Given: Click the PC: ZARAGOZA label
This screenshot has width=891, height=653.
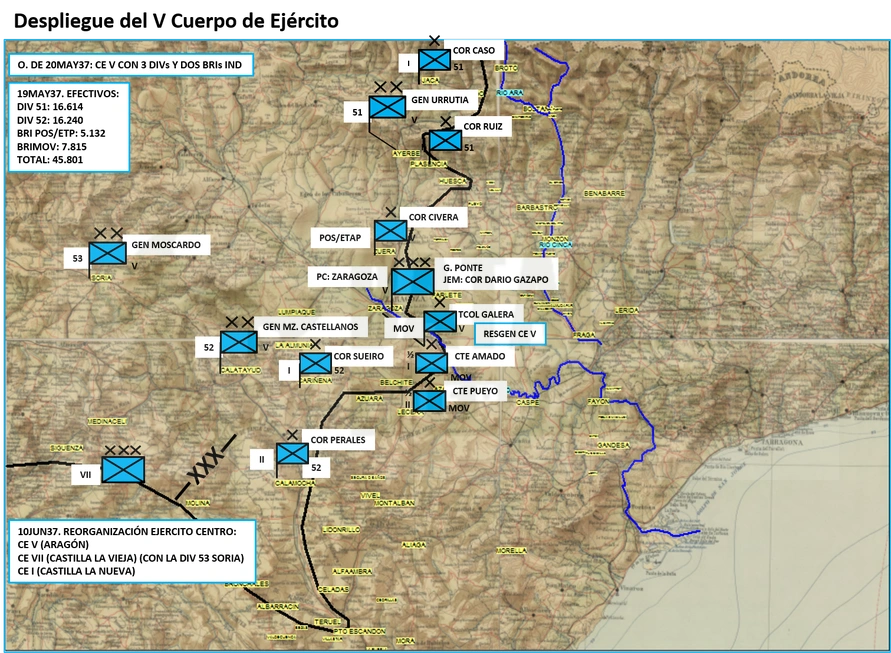Looking at the screenshot, I should click(x=347, y=277).
